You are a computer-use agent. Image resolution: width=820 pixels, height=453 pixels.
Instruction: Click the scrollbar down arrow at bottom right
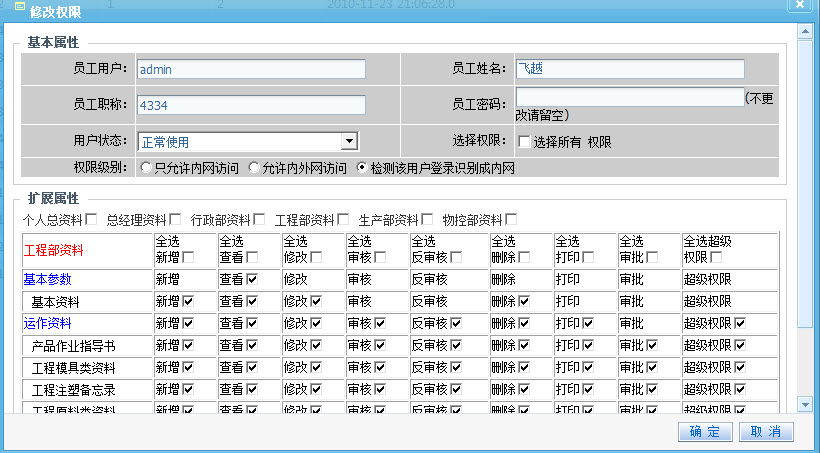click(805, 403)
